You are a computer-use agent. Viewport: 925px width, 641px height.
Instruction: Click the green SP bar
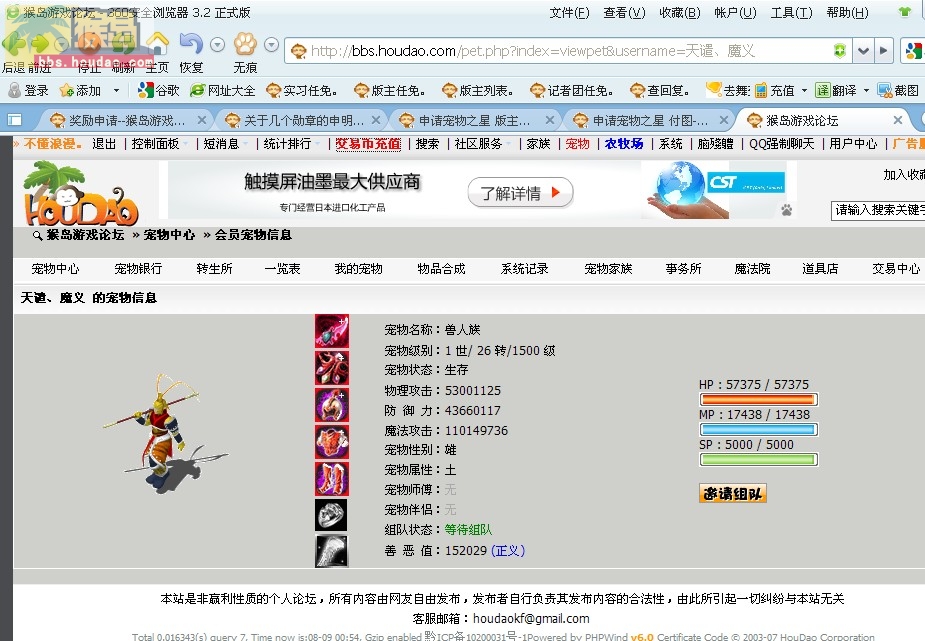tap(758, 459)
